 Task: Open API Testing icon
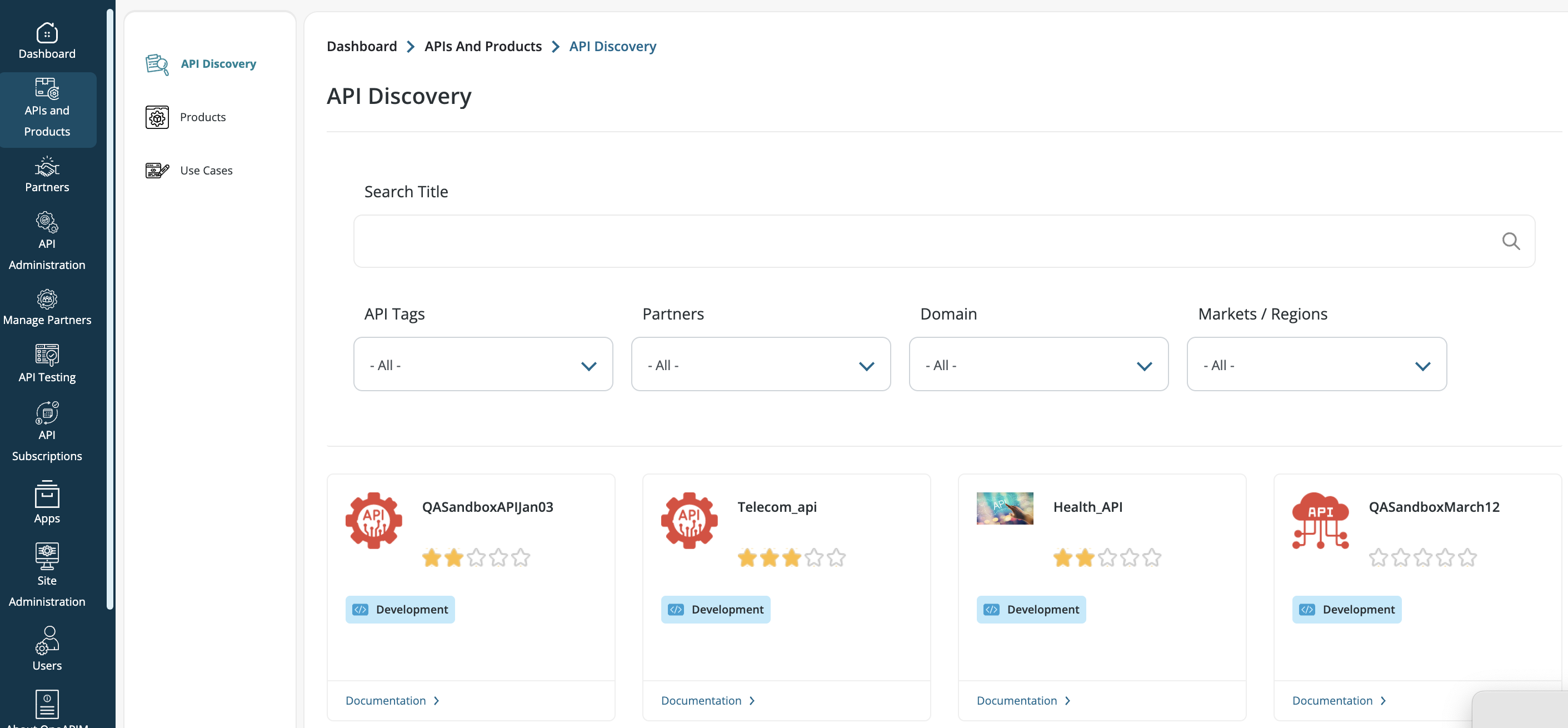[47, 355]
